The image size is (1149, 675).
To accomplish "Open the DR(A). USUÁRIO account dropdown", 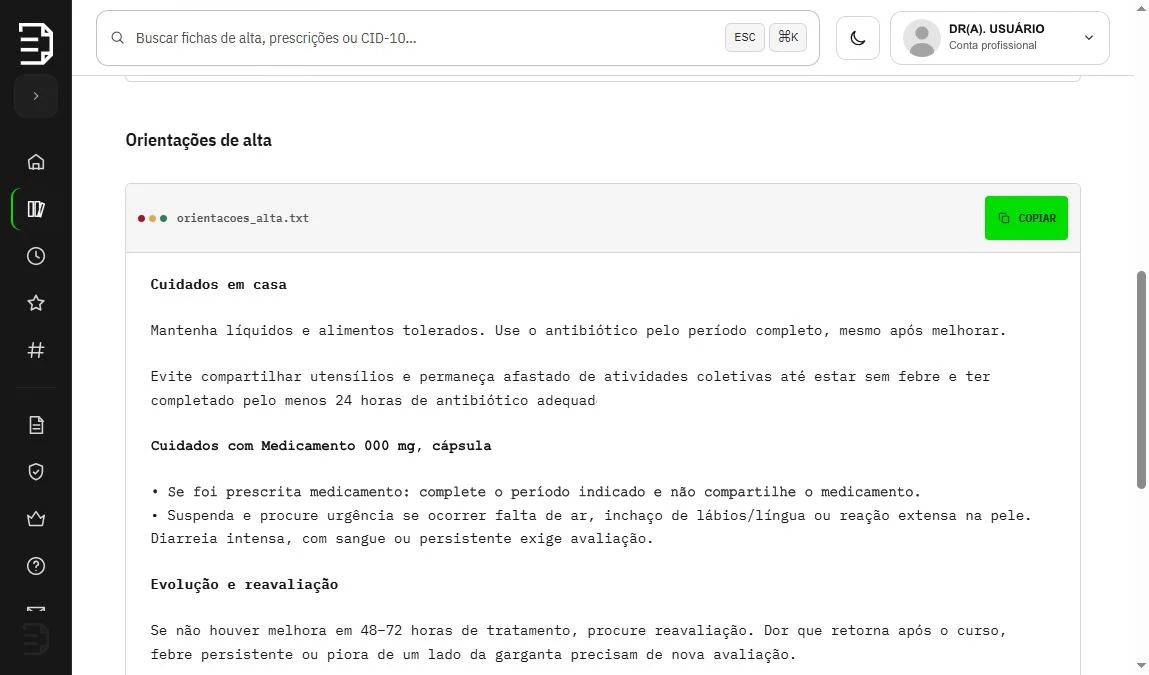I will click(x=1000, y=38).
